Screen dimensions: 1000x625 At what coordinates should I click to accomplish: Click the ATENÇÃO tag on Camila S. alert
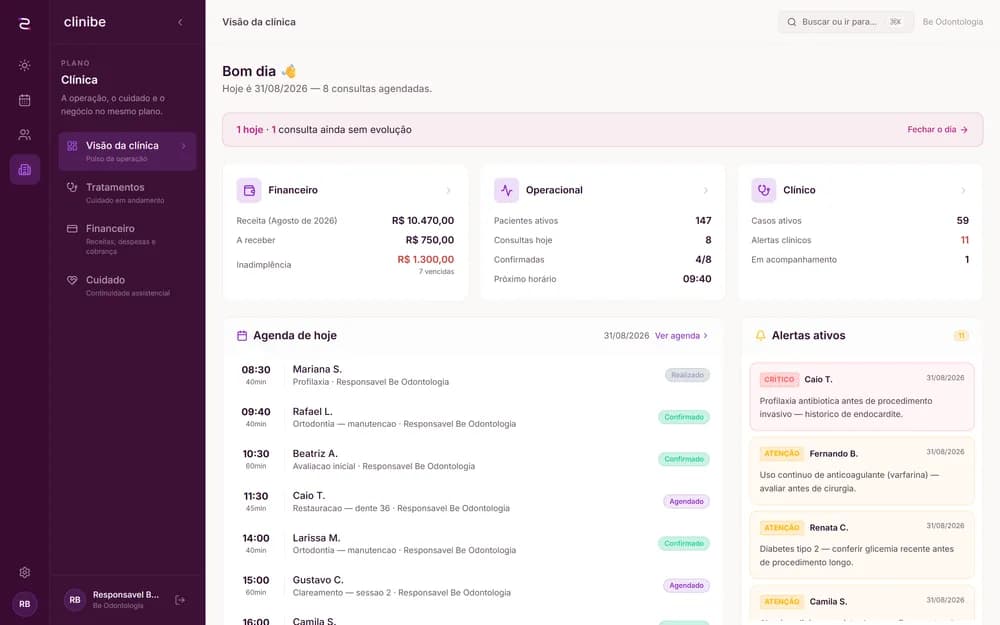[x=781, y=601]
